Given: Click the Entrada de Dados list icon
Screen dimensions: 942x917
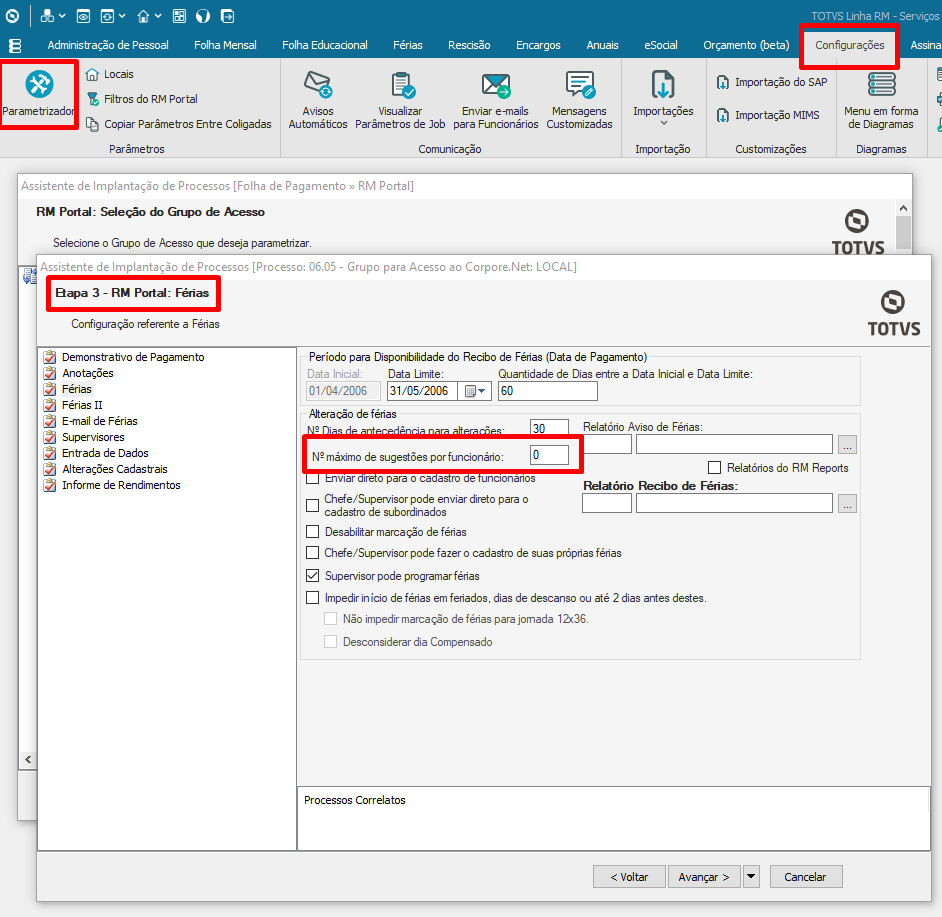Looking at the screenshot, I should tap(50, 453).
